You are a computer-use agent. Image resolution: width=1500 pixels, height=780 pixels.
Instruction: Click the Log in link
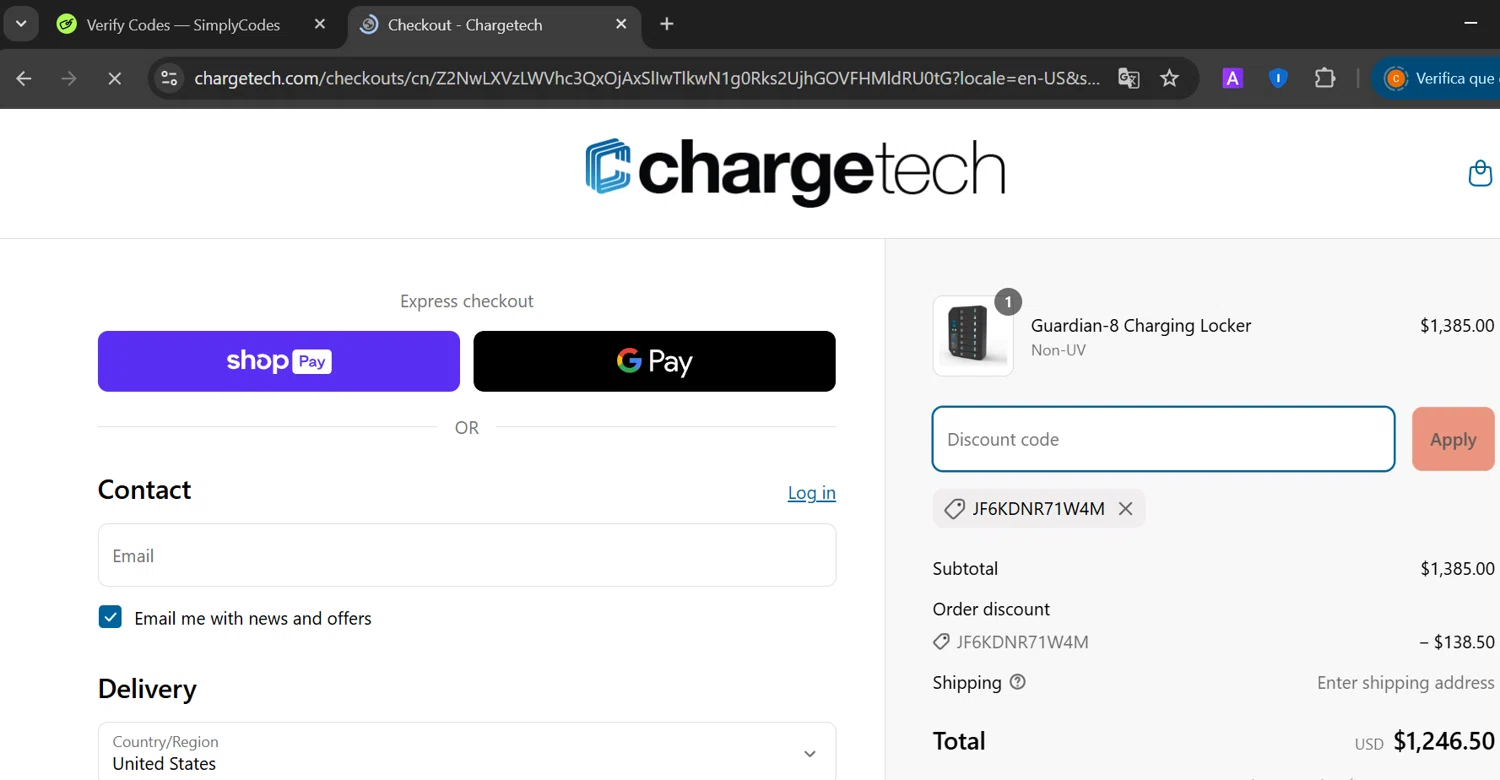pos(812,493)
